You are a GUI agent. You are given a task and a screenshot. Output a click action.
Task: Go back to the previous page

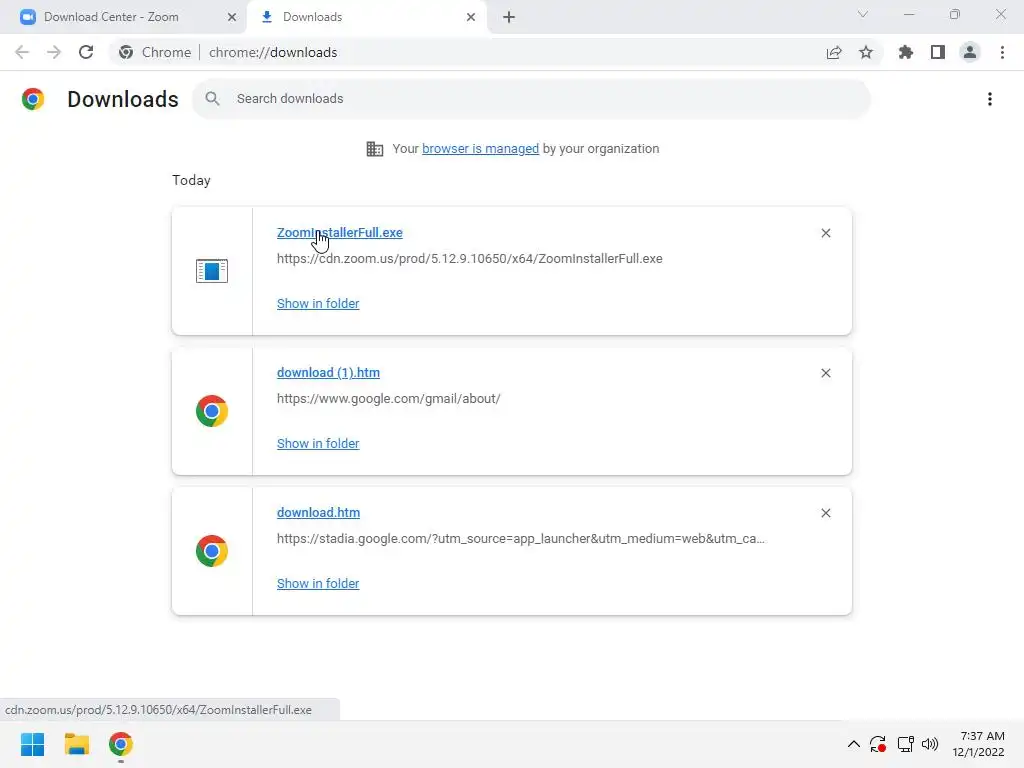click(x=22, y=52)
